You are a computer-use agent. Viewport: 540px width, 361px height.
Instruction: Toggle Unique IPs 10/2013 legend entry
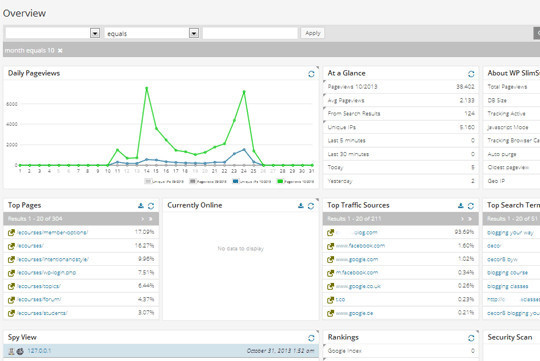click(x=252, y=181)
